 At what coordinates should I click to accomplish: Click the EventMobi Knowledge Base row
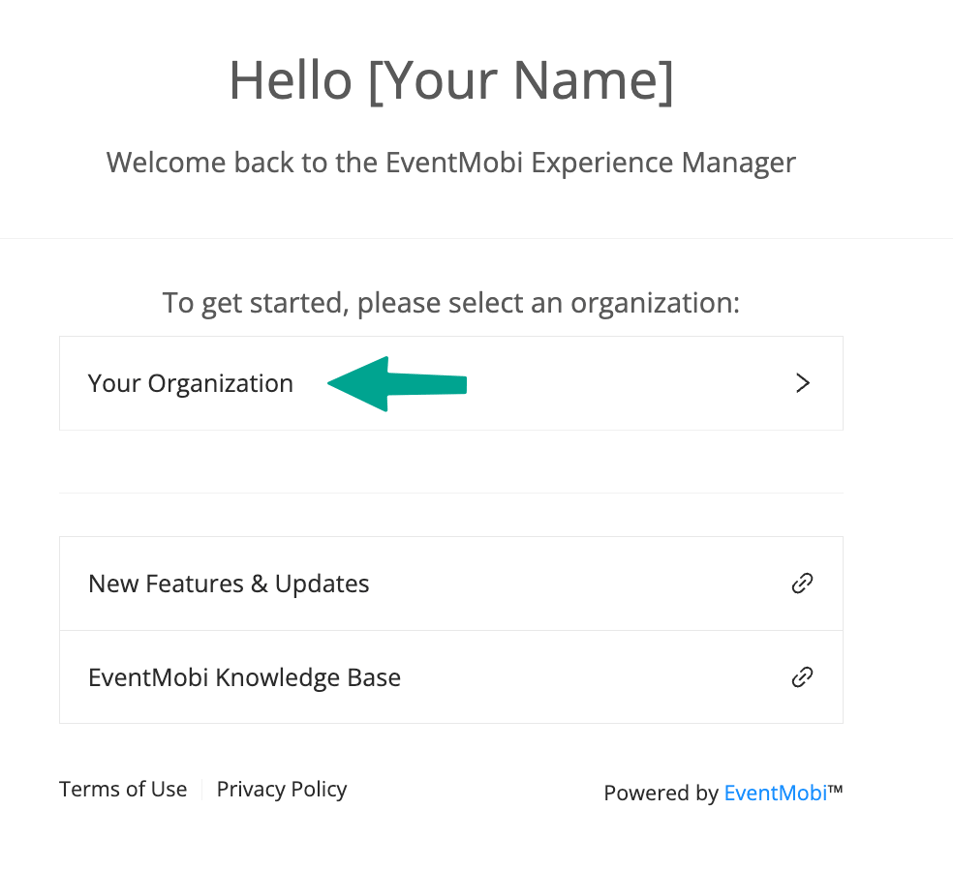[x=450, y=677]
